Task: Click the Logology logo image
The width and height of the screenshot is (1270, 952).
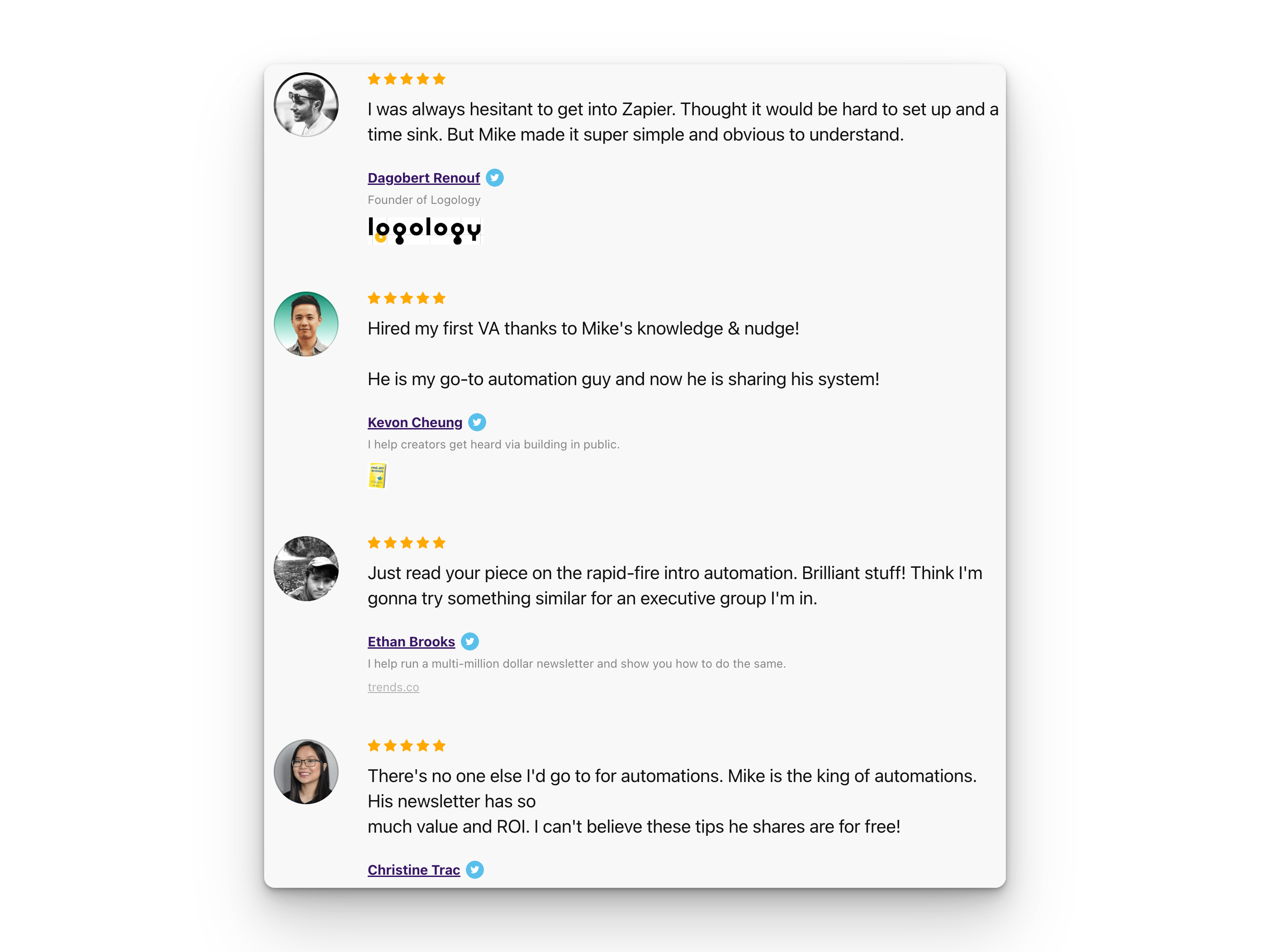Action: tap(425, 230)
